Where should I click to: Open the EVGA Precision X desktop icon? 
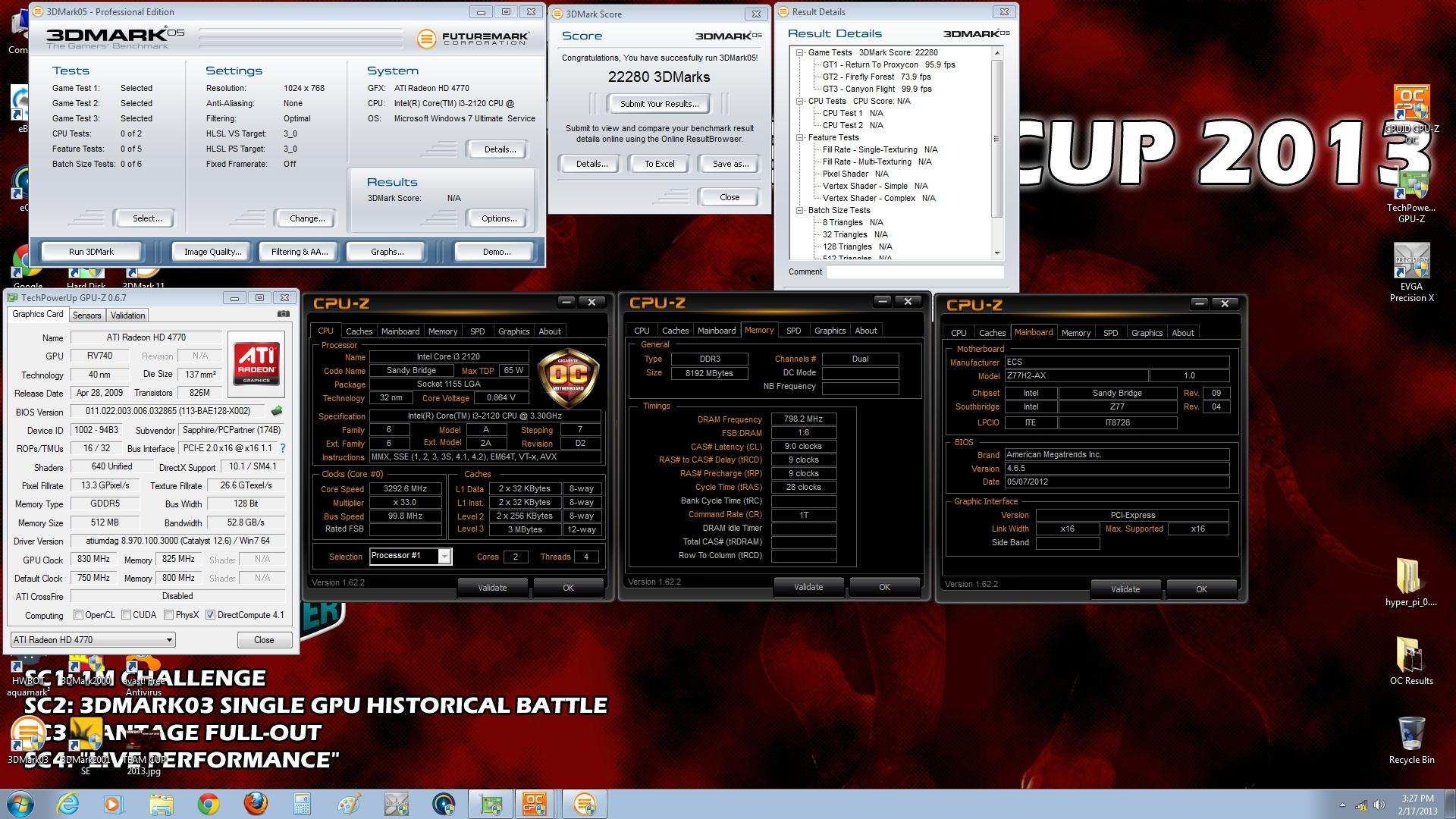click(1411, 273)
